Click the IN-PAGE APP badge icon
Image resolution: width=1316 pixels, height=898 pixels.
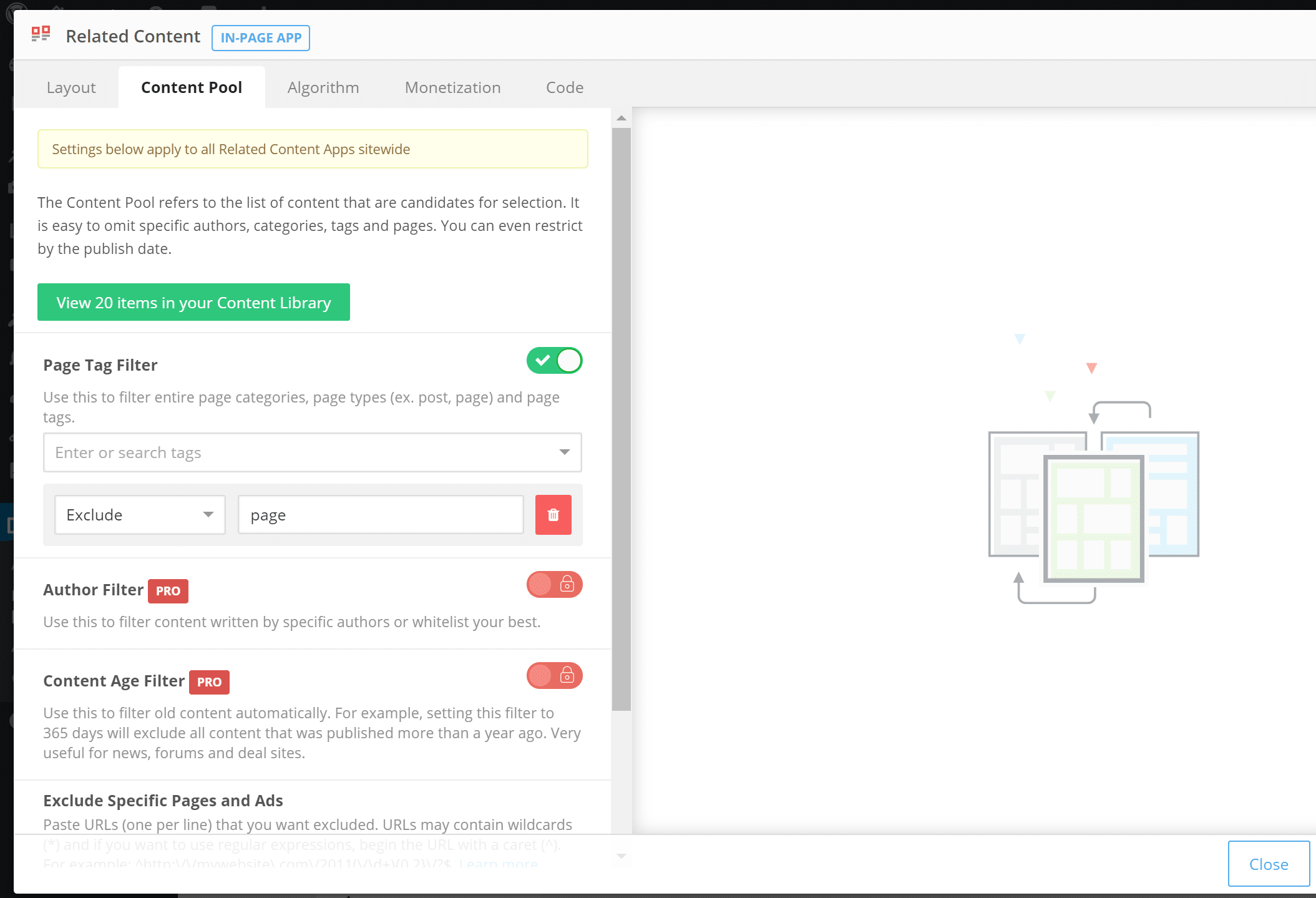(x=260, y=37)
